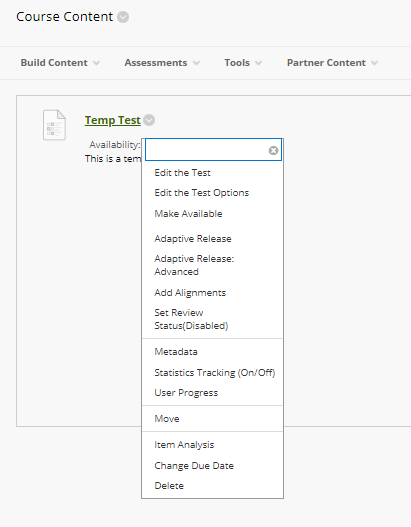411x527 pixels.
Task: Choose Make Available from the menu
Action: pyautogui.click(x=188, y=213)
